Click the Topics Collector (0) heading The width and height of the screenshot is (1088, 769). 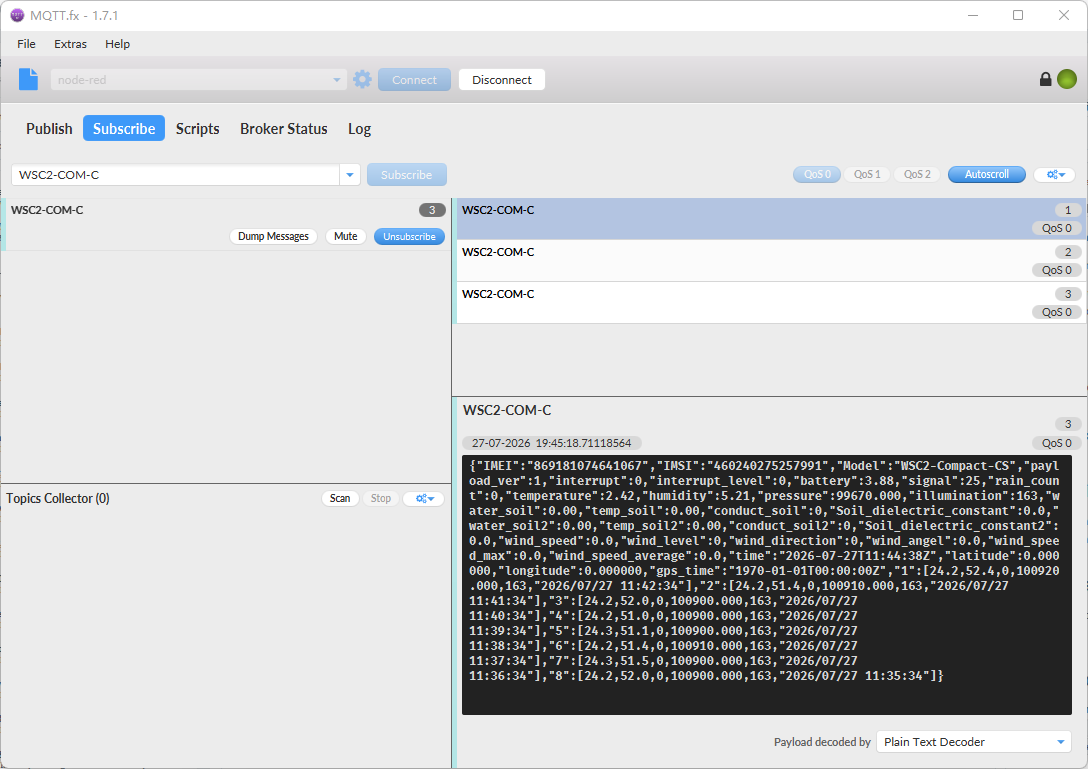click(x=58, y=498)
